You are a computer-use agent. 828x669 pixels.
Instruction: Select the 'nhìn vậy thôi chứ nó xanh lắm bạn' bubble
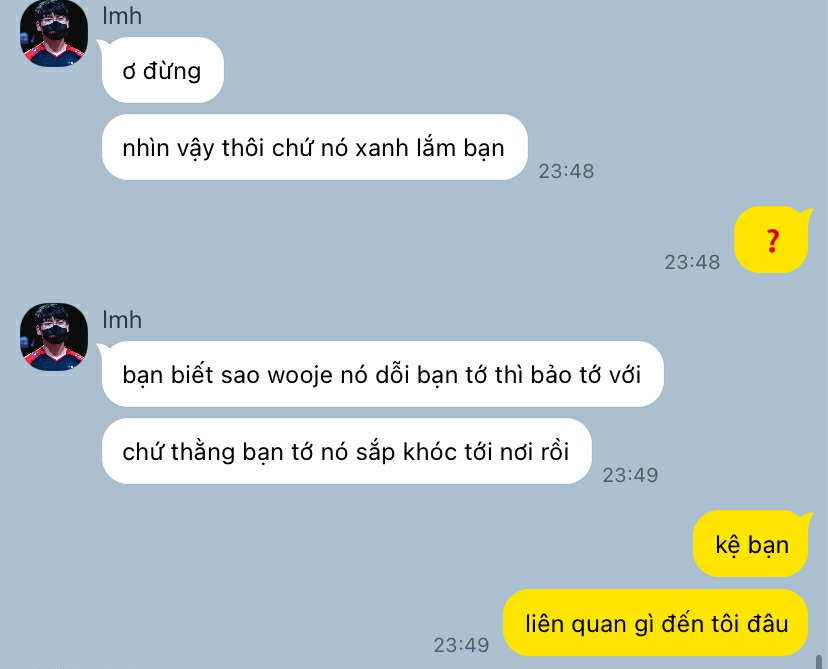[315, 147]
